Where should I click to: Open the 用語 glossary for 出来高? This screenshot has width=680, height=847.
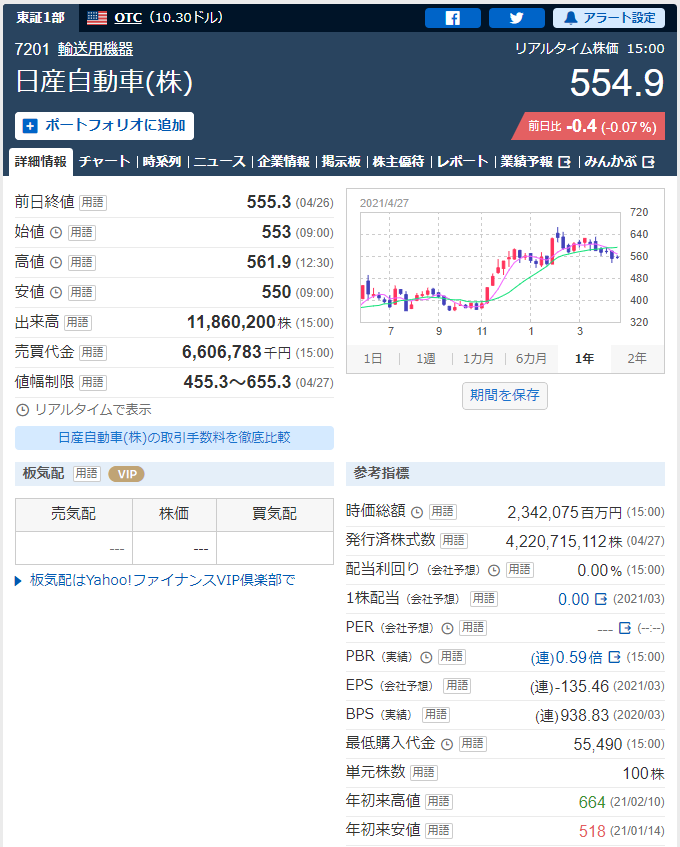click(77, 322)
